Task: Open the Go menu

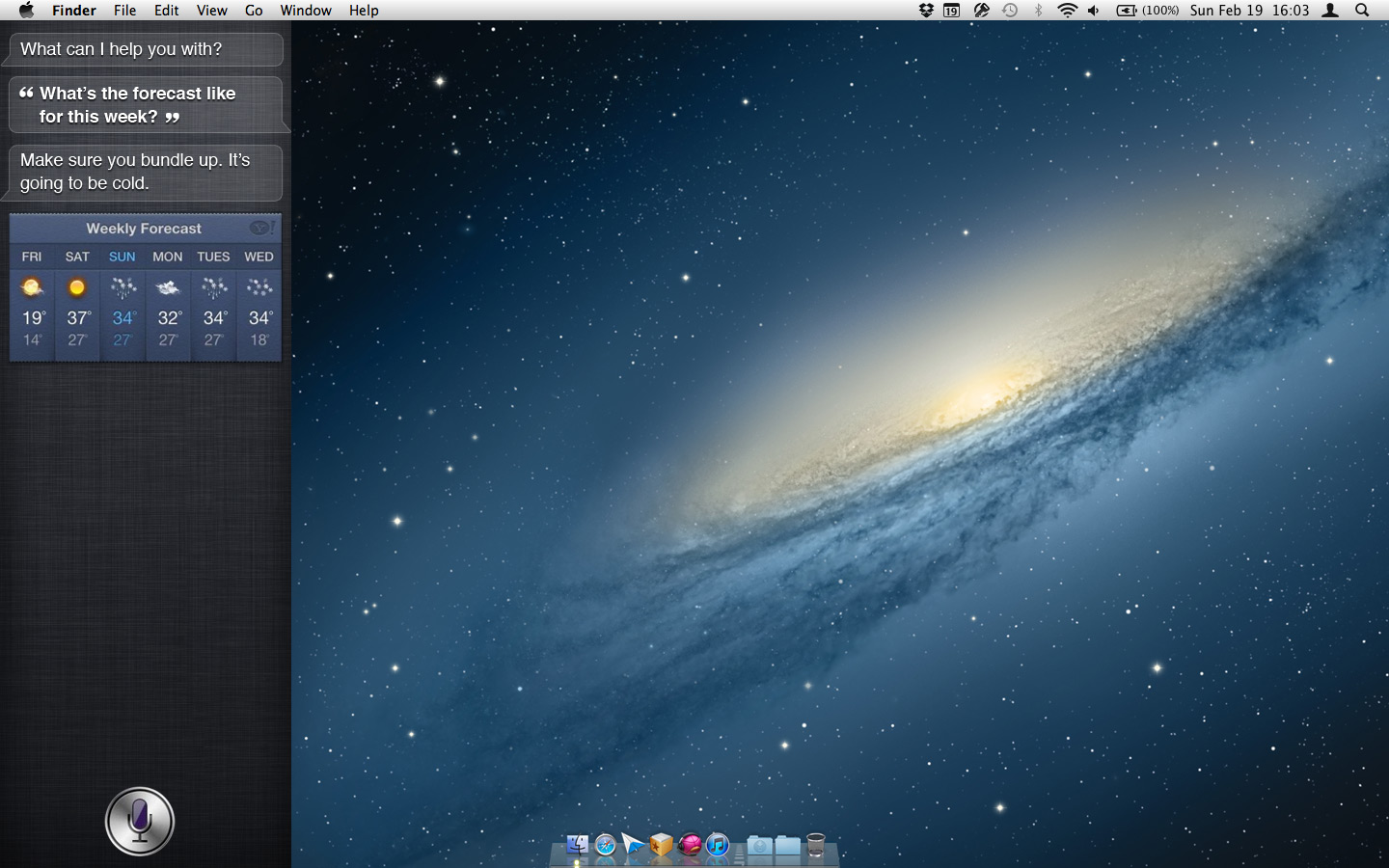Action: click(254, 11)
